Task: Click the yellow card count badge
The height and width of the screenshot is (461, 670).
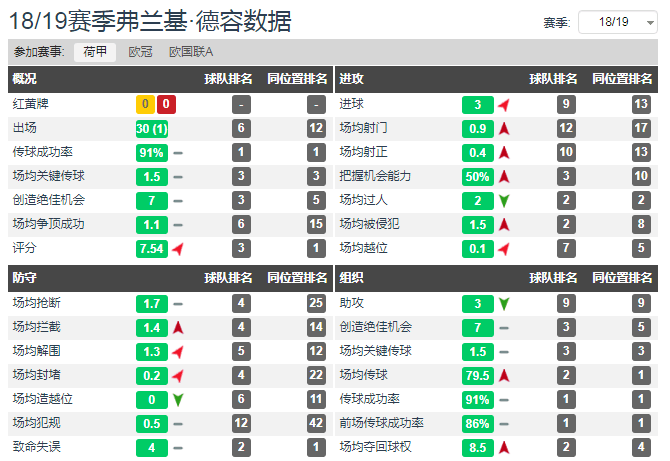Action: (145, 104)
